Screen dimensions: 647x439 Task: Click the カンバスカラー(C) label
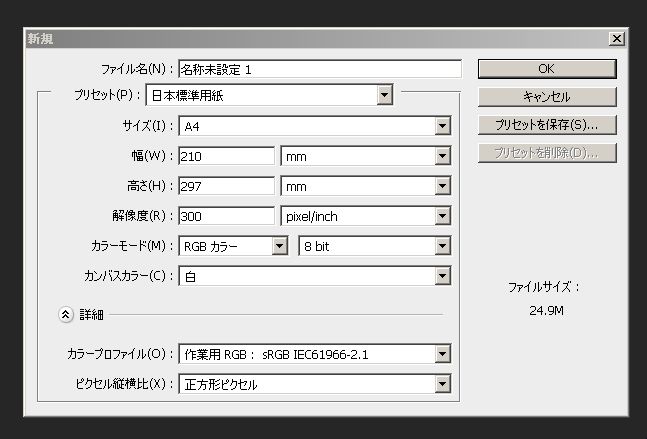click(x=128, y=276)
